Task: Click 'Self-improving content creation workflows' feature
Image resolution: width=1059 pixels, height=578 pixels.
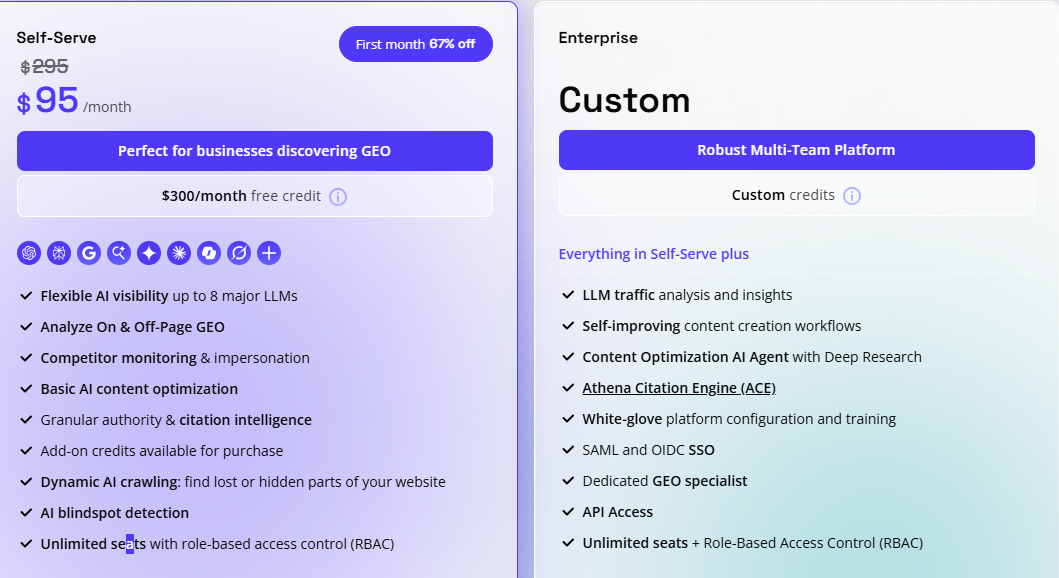Action: (x=721, y=326)
